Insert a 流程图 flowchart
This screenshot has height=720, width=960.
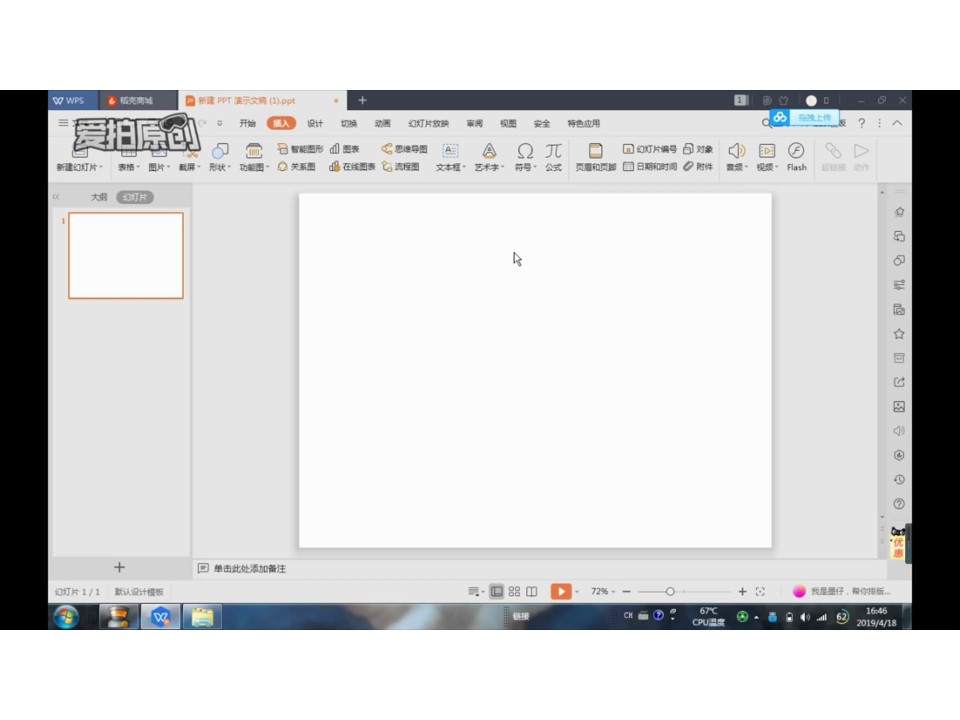(x=400, y=167)
